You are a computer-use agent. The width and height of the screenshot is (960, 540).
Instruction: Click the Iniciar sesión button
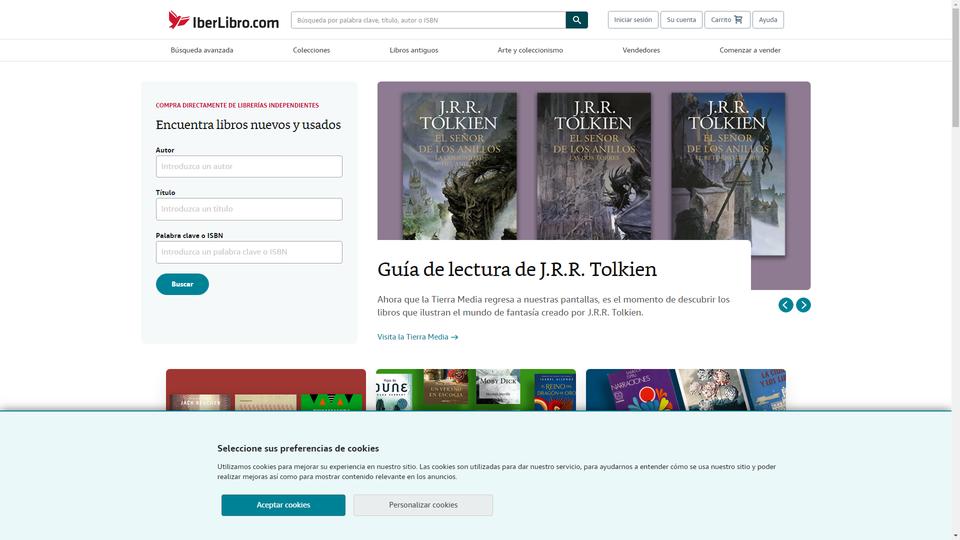click(633, 20)
